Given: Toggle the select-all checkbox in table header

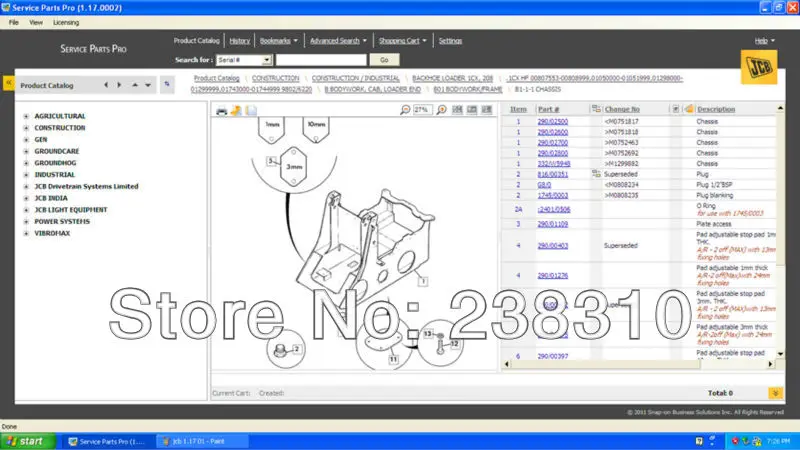Looking at the screenshot, I should (676, 109).
